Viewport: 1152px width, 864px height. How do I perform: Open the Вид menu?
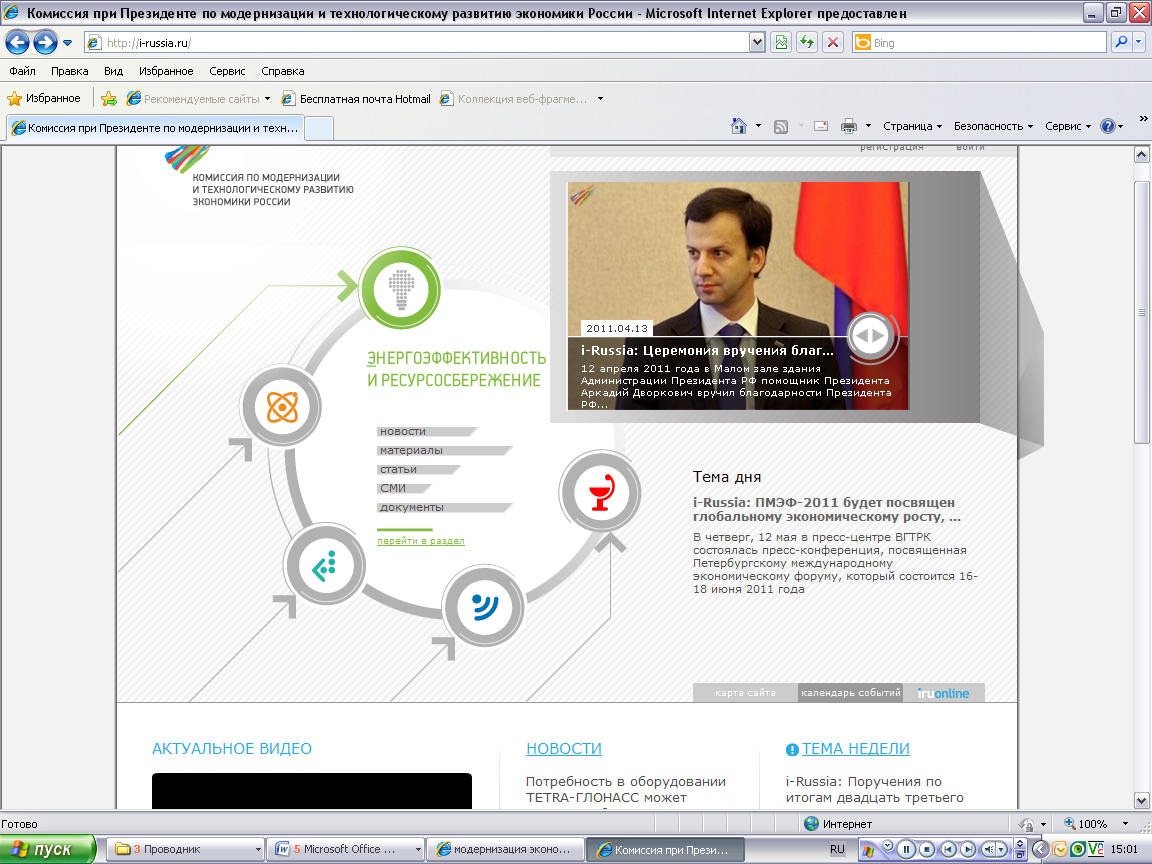click(113, 71)
